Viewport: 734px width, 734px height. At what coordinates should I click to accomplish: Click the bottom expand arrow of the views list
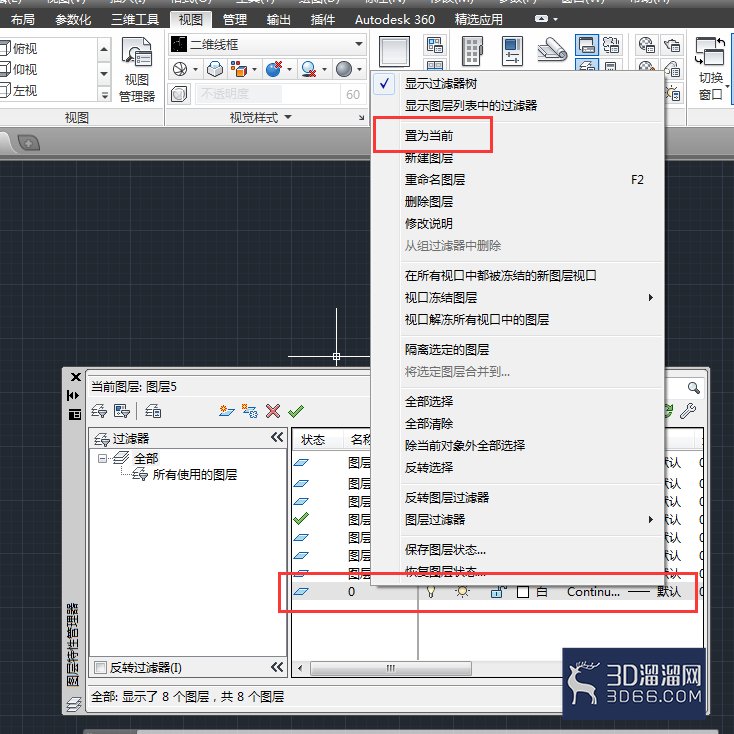(104, 95)
